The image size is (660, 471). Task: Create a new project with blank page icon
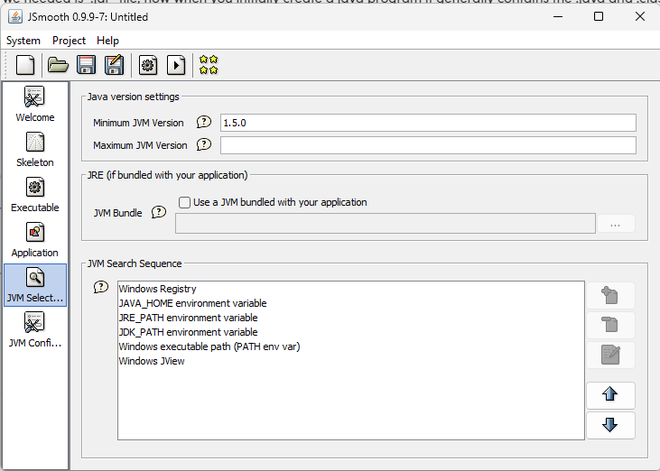[25, 65]
